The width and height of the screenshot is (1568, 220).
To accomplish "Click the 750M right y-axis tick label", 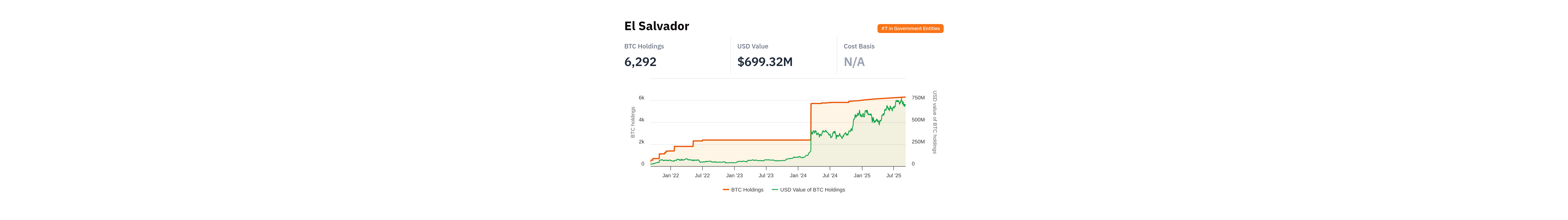I will (x=918, y=98).
